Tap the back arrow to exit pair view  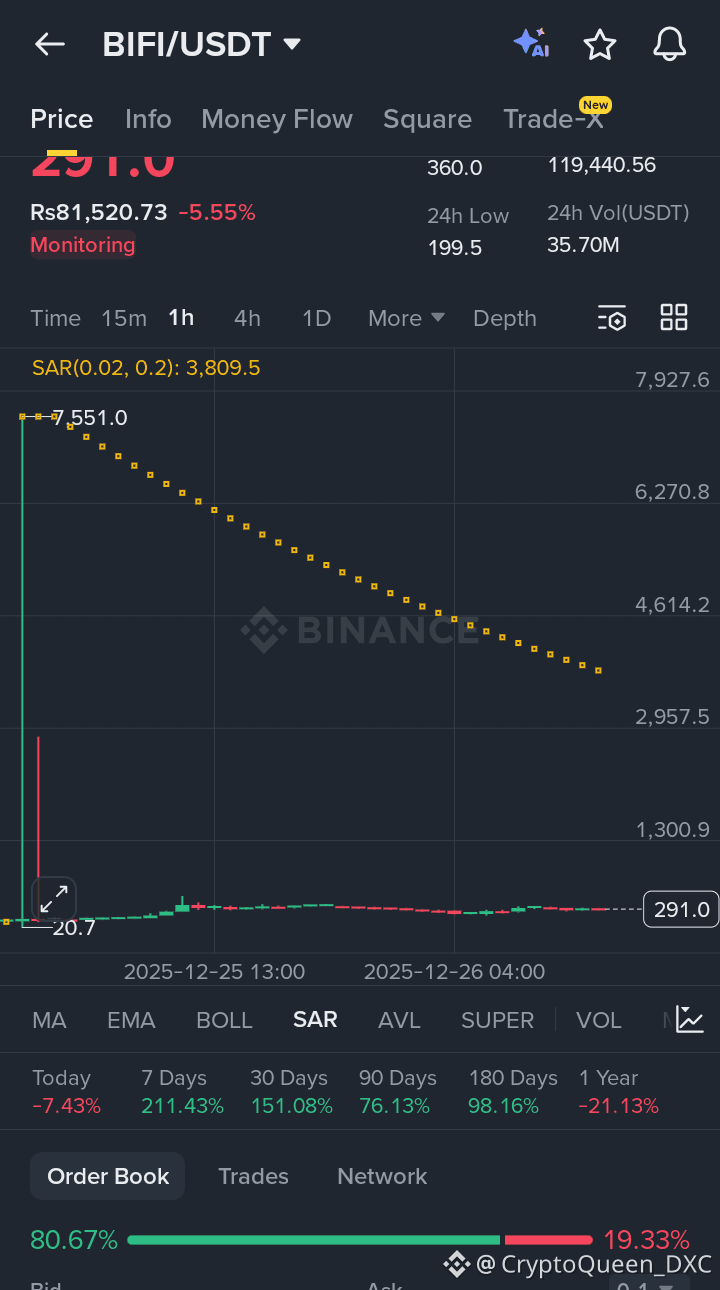tap(49, 44)
